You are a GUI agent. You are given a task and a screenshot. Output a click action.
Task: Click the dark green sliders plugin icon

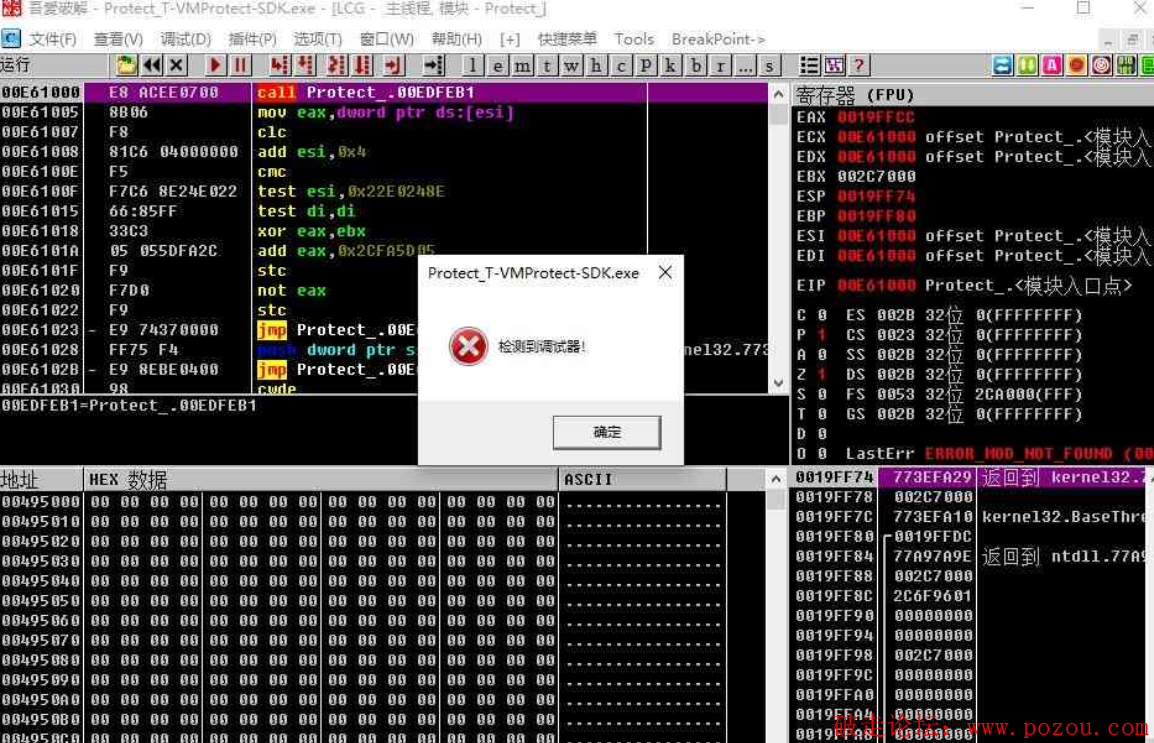(x=1126, y=65)
